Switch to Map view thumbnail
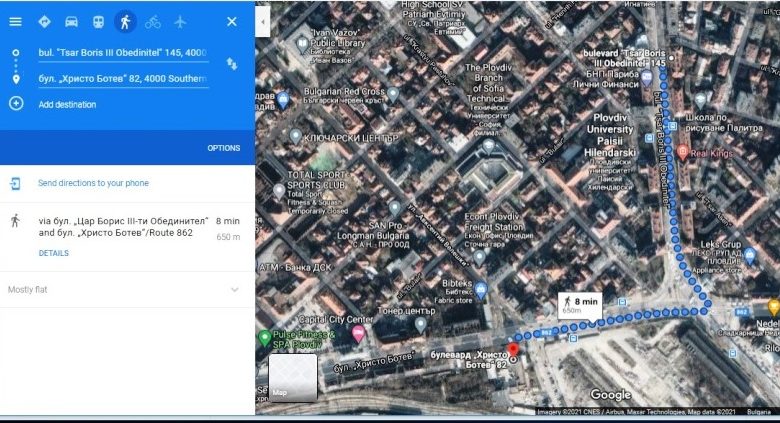The image size is (780, 423). pos(292,377)
